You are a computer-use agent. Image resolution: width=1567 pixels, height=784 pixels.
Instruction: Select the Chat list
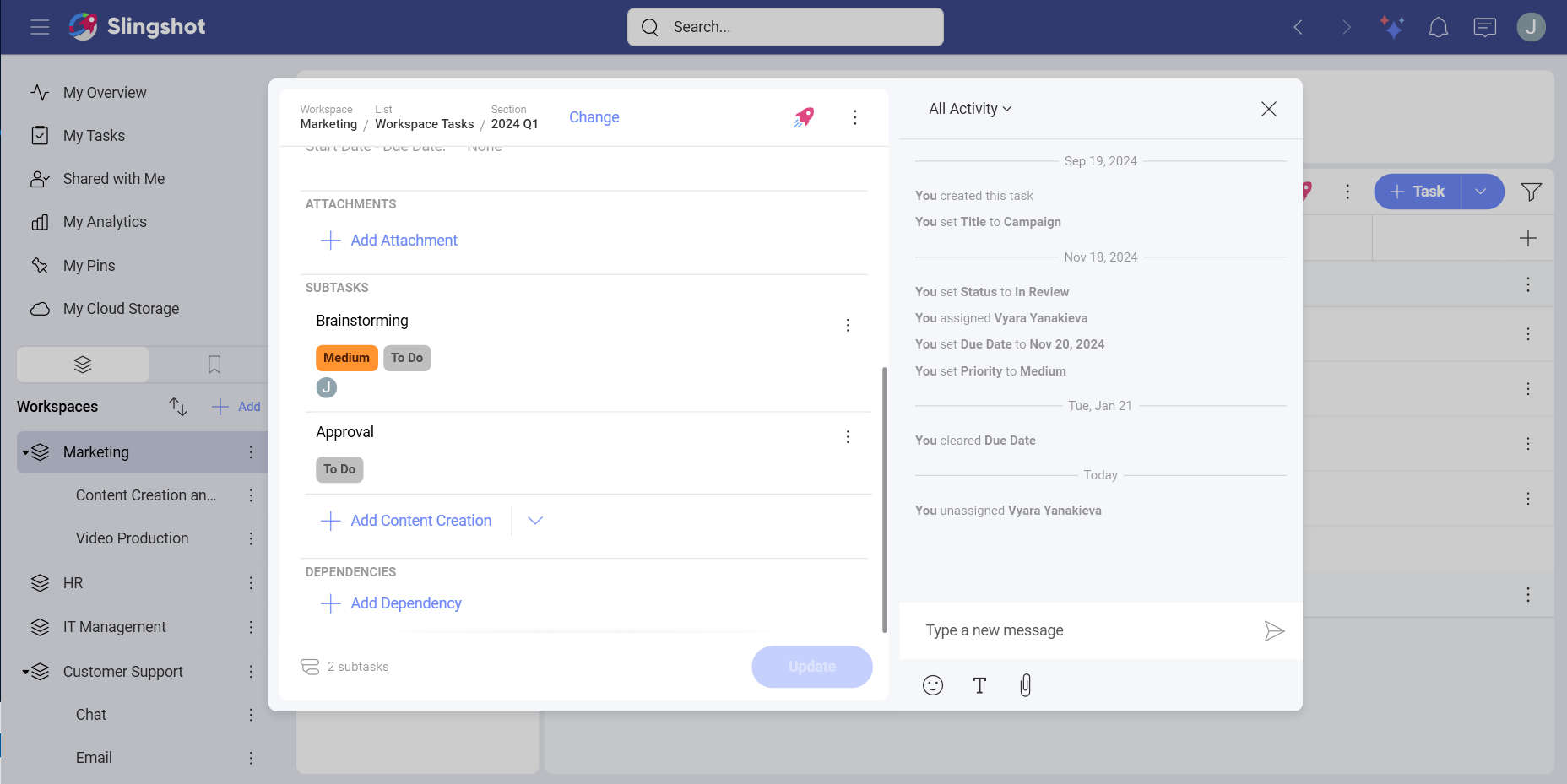click(x=91, y=715)
